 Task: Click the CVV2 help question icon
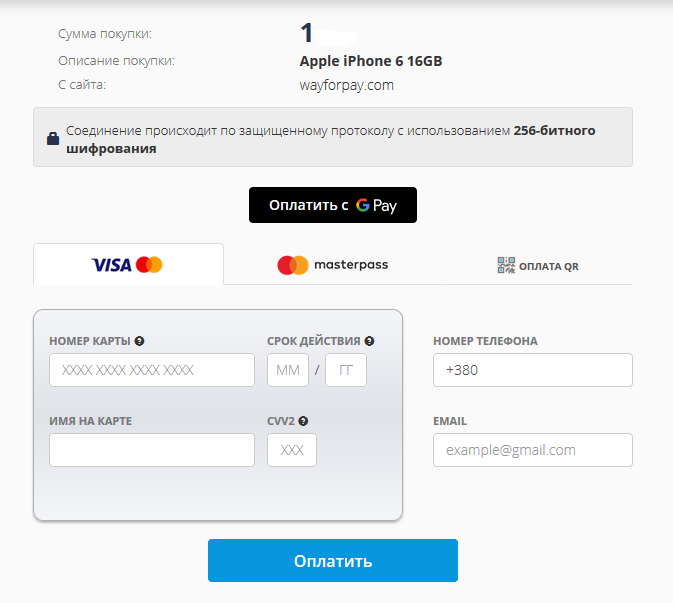pyautogui.click(x=303, y=421)
